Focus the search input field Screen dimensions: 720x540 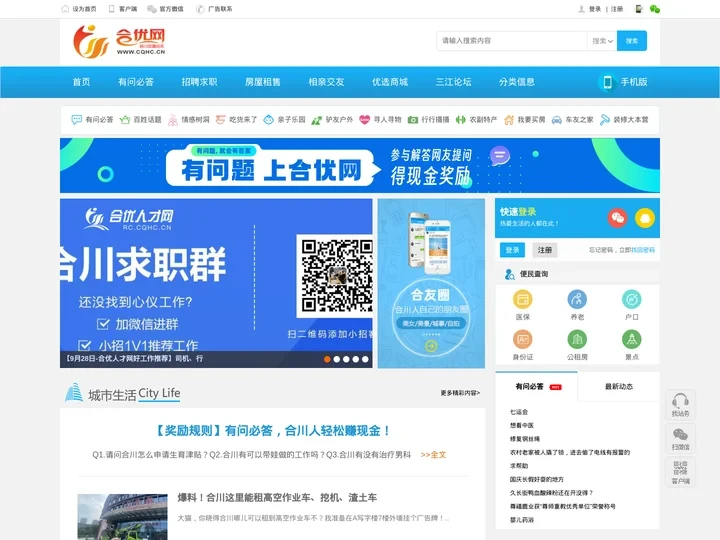point(512,41)
